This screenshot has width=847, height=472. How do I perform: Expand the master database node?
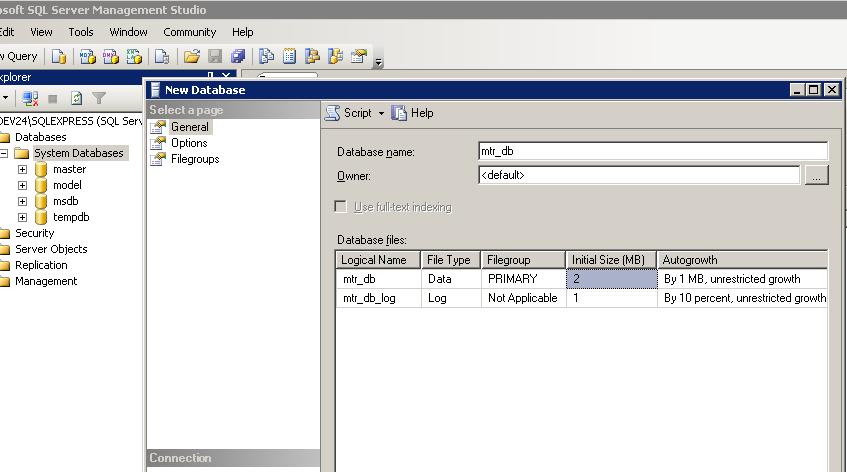pyautogui.click(x=22, y=169)
